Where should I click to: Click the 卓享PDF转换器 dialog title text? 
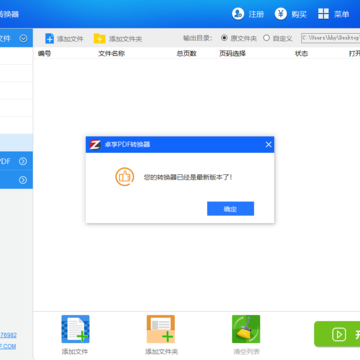[127, 145]
